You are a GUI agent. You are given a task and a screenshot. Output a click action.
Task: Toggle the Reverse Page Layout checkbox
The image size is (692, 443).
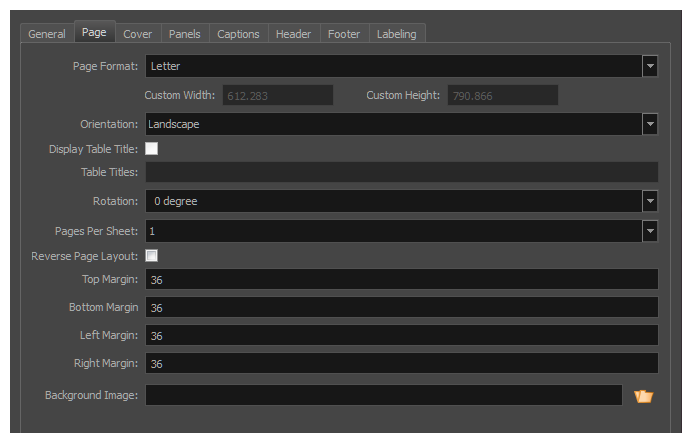click(151, 255)
